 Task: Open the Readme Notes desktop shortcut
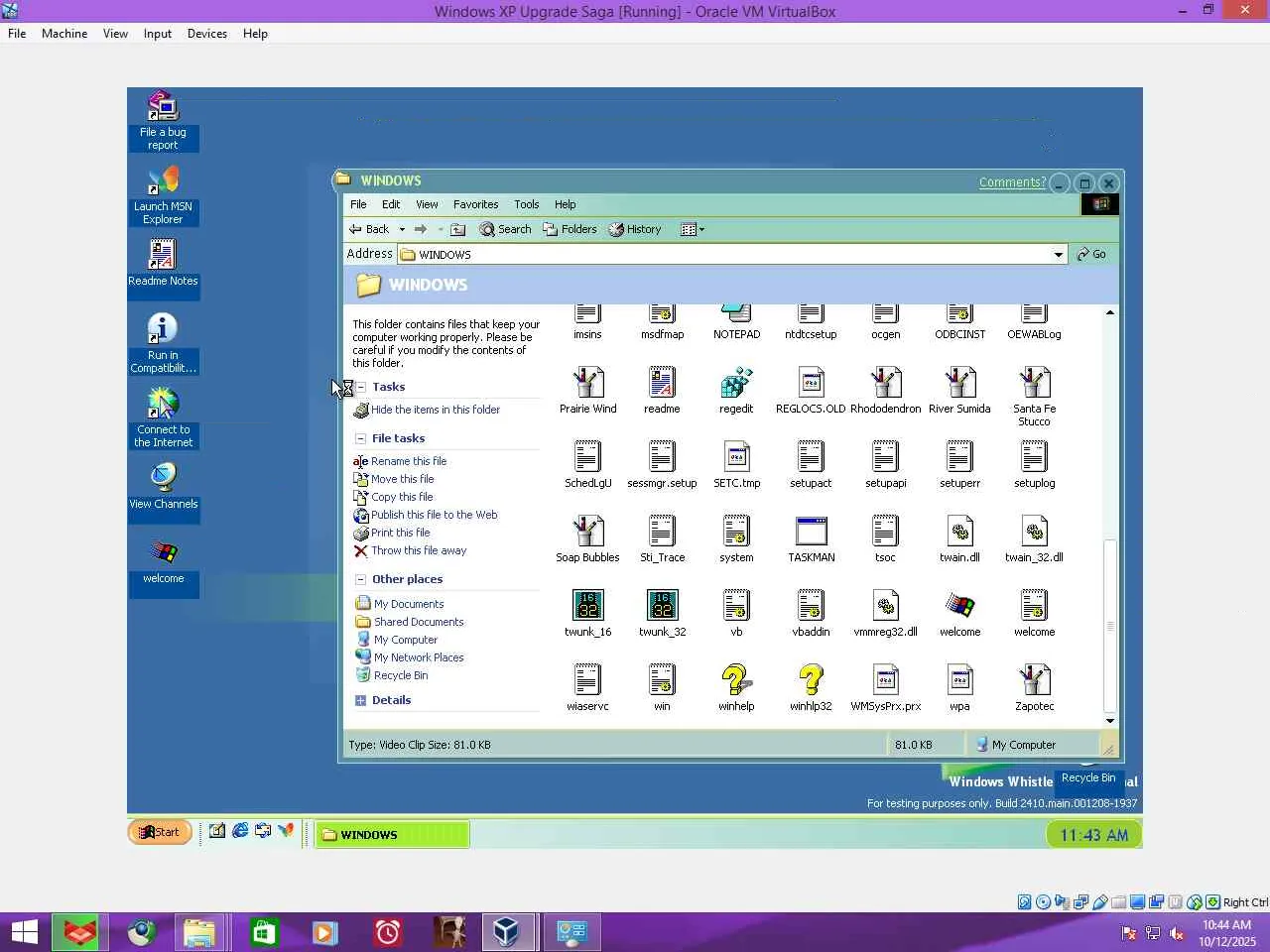click(x=163, y=255)
